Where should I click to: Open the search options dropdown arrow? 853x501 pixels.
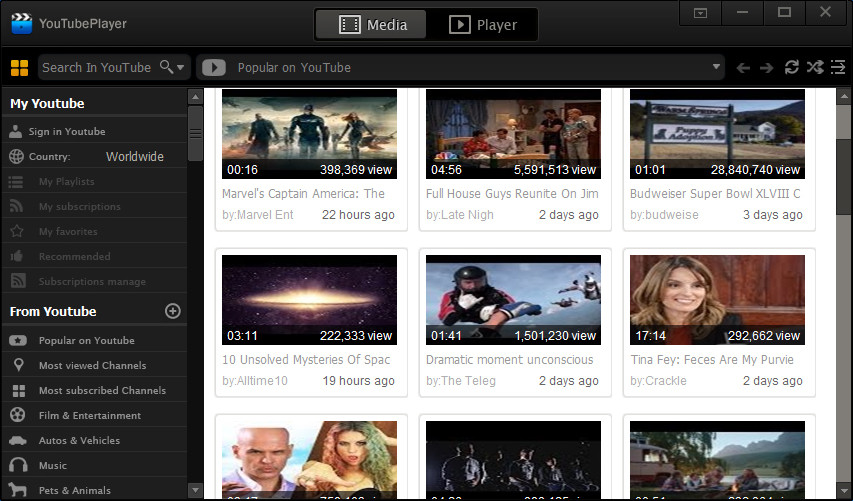pyautogui.click(x=181, y=68)
